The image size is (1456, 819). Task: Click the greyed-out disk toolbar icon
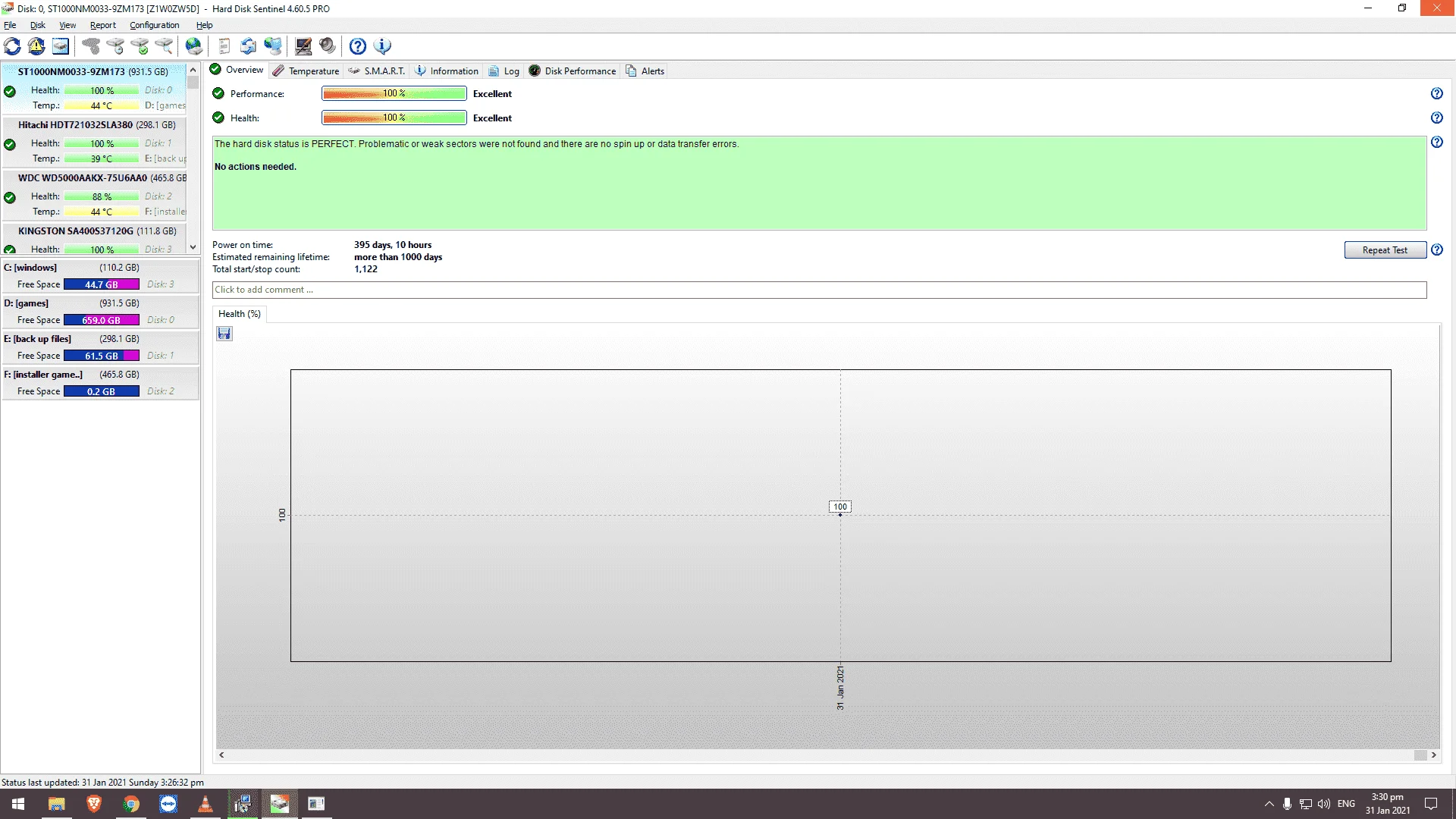(x=91, y=46)
